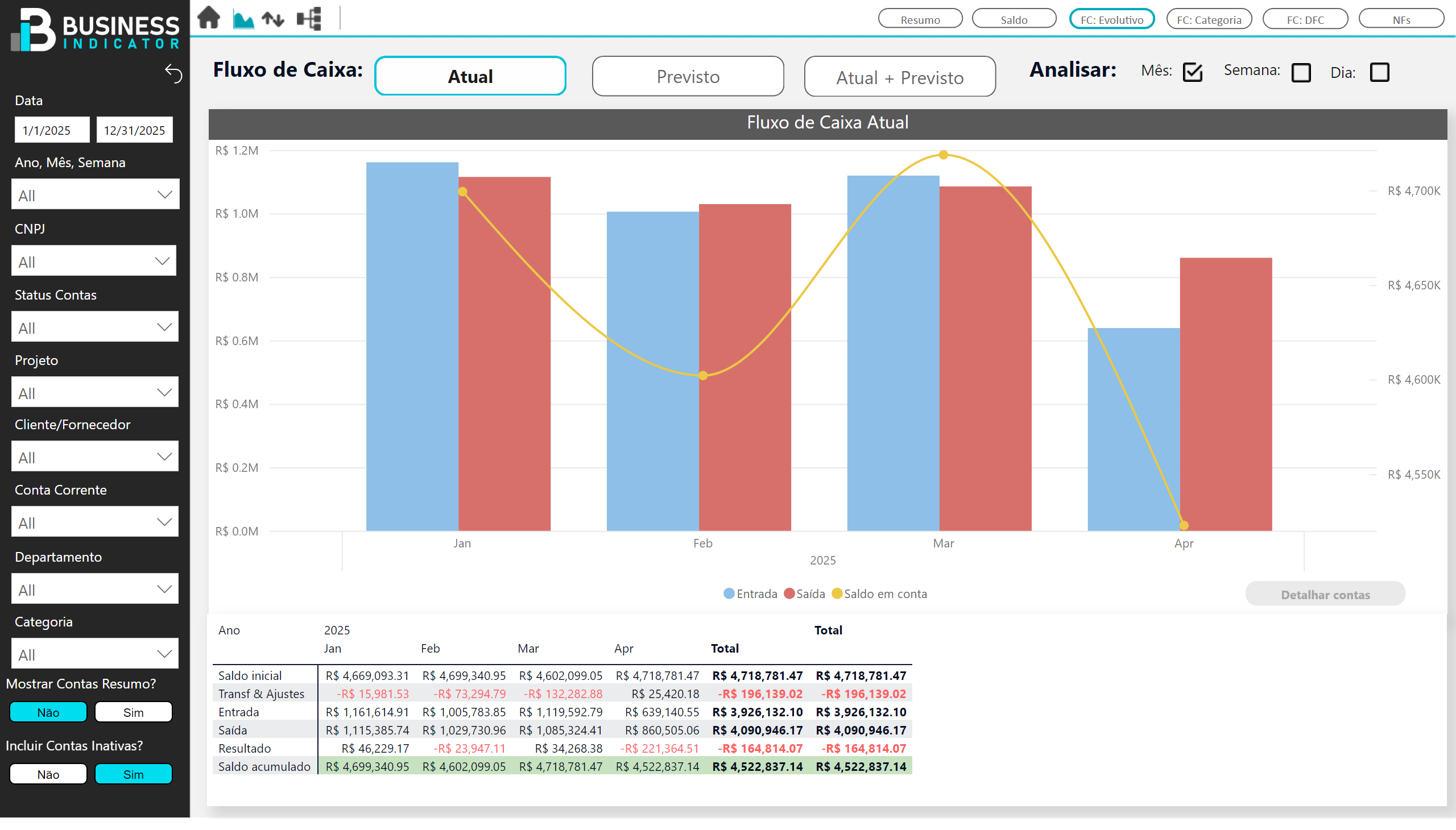Click the Business Indicator logo

tap(94, 30)
